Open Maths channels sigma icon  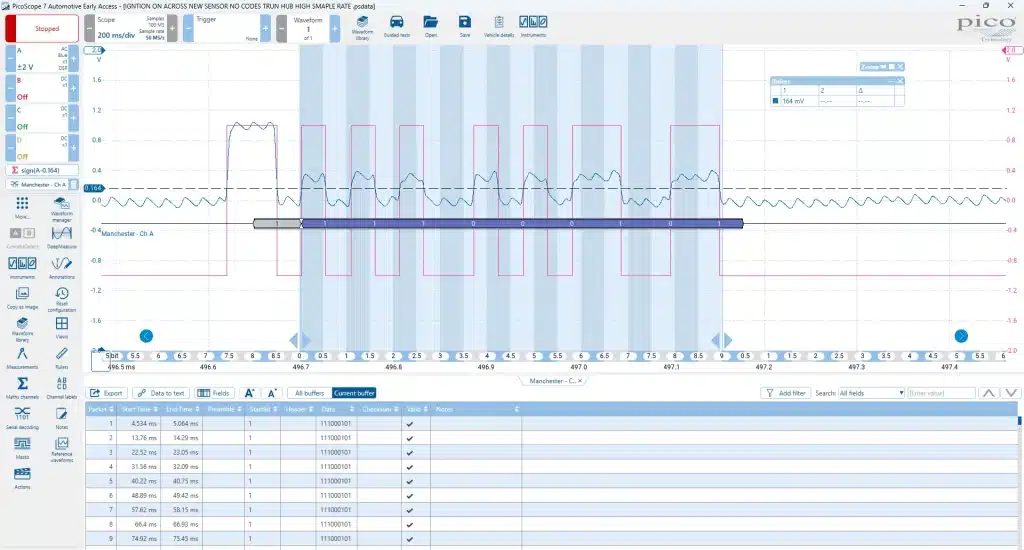pyautogui.click(x=22, y=388)
